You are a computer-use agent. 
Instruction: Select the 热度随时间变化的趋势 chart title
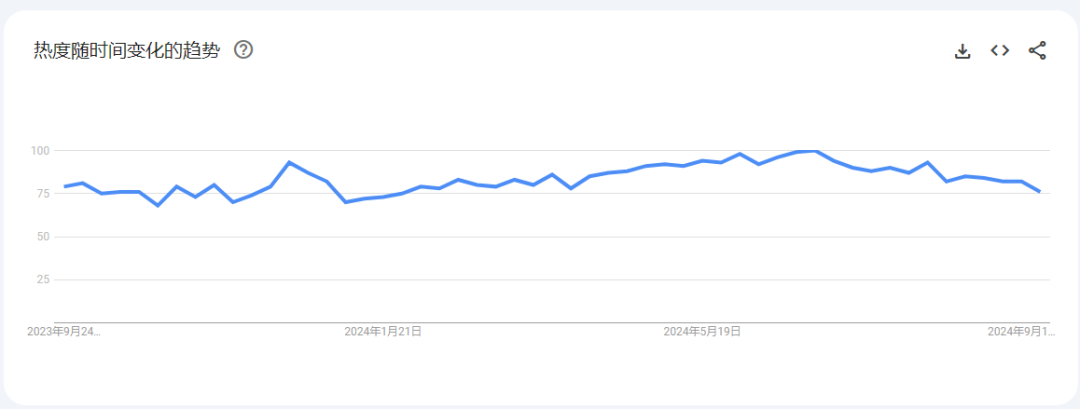127,51
